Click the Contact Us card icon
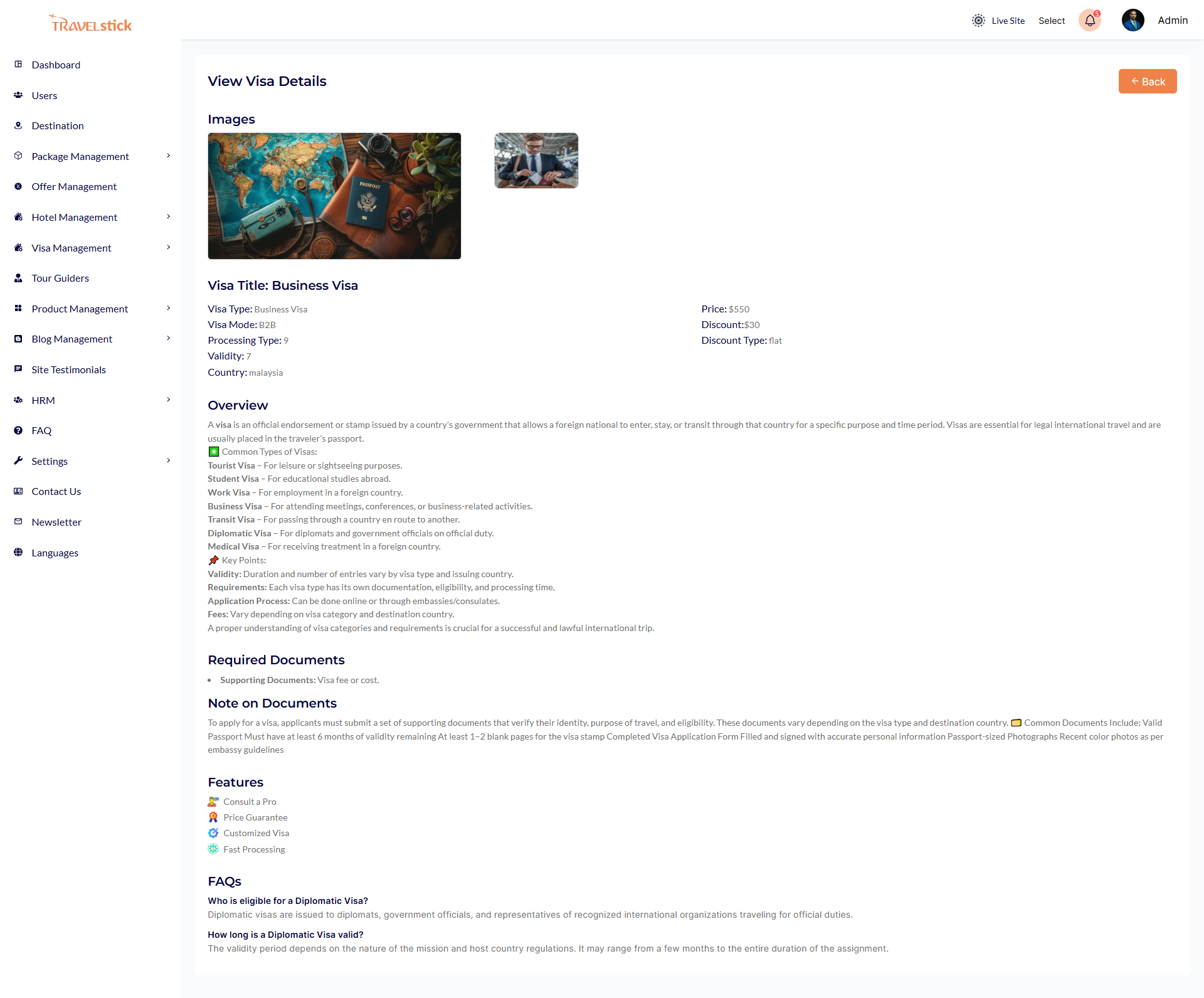Screen dimensions: 1204x998 coord(18,491)
